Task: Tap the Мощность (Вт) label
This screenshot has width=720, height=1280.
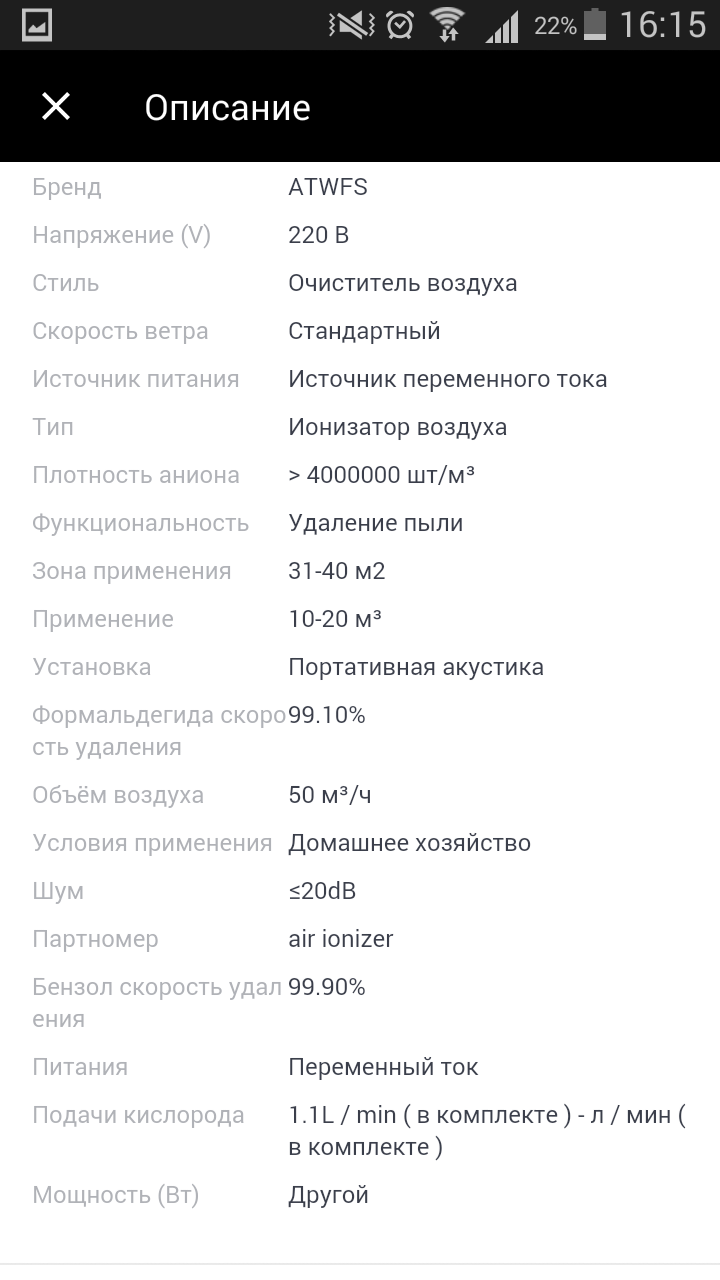Action: point(116,1195)
